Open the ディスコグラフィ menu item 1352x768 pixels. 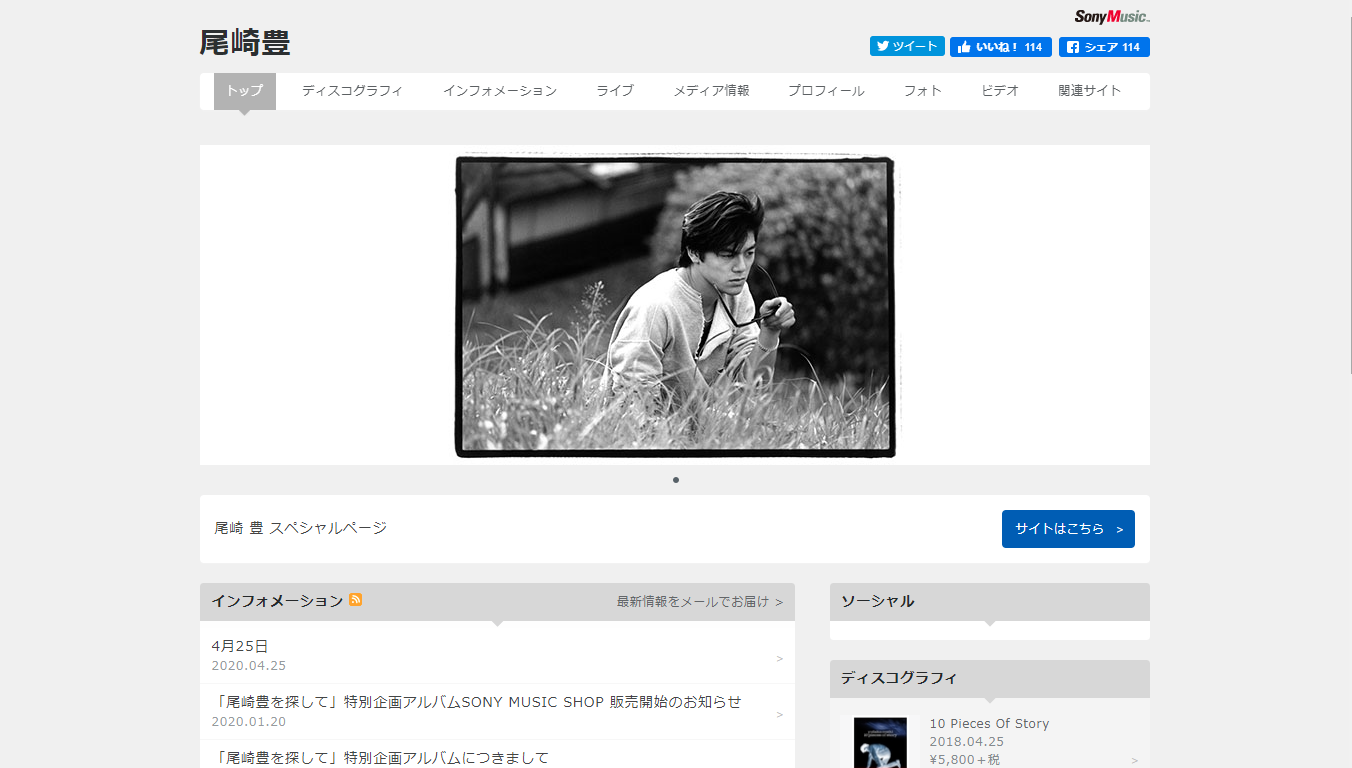click(353, 91)
